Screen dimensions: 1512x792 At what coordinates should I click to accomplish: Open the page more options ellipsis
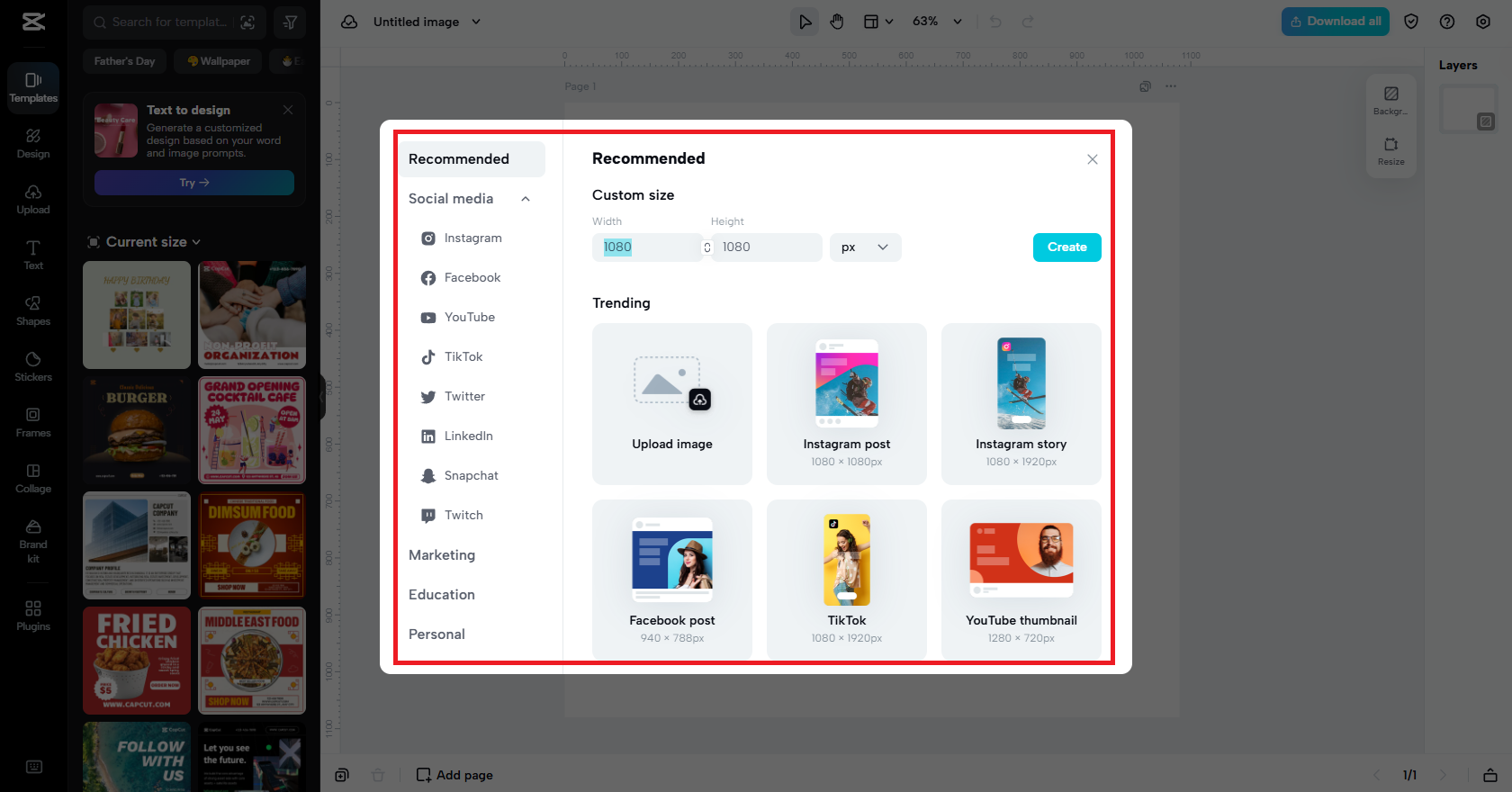(x=1170, y=86)
